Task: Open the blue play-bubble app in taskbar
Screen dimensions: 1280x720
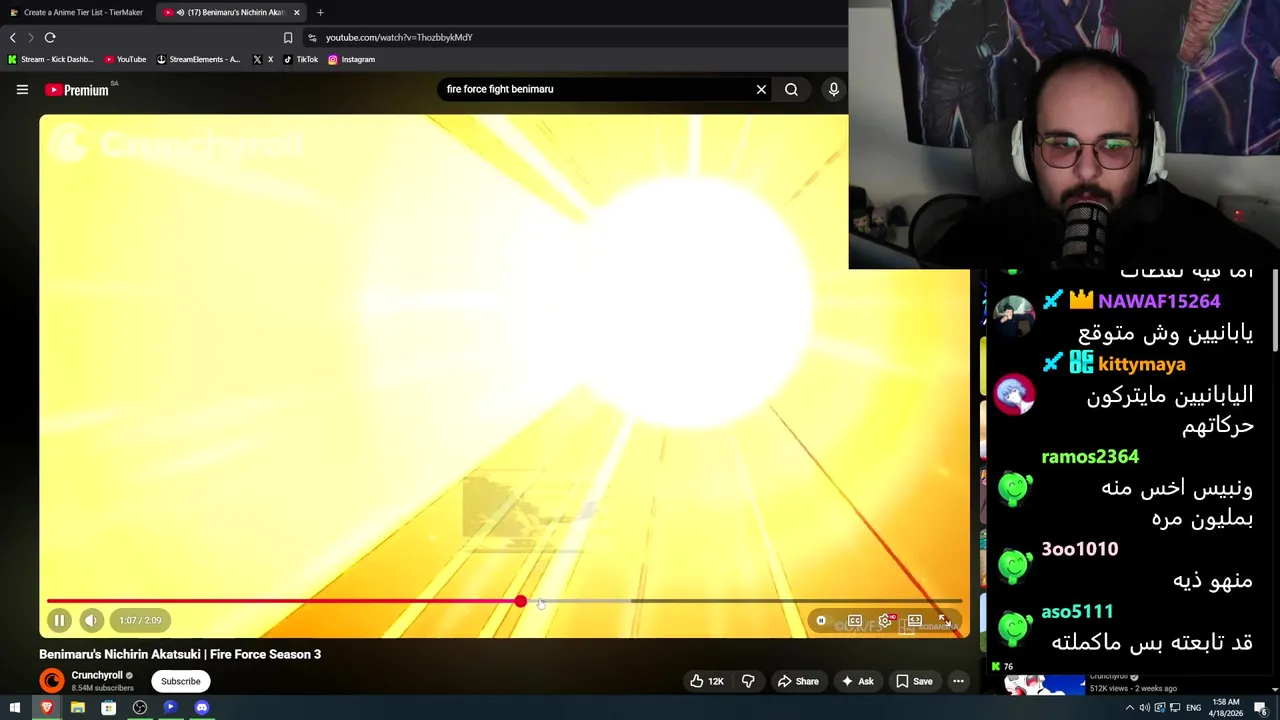Action: point(170,707)
